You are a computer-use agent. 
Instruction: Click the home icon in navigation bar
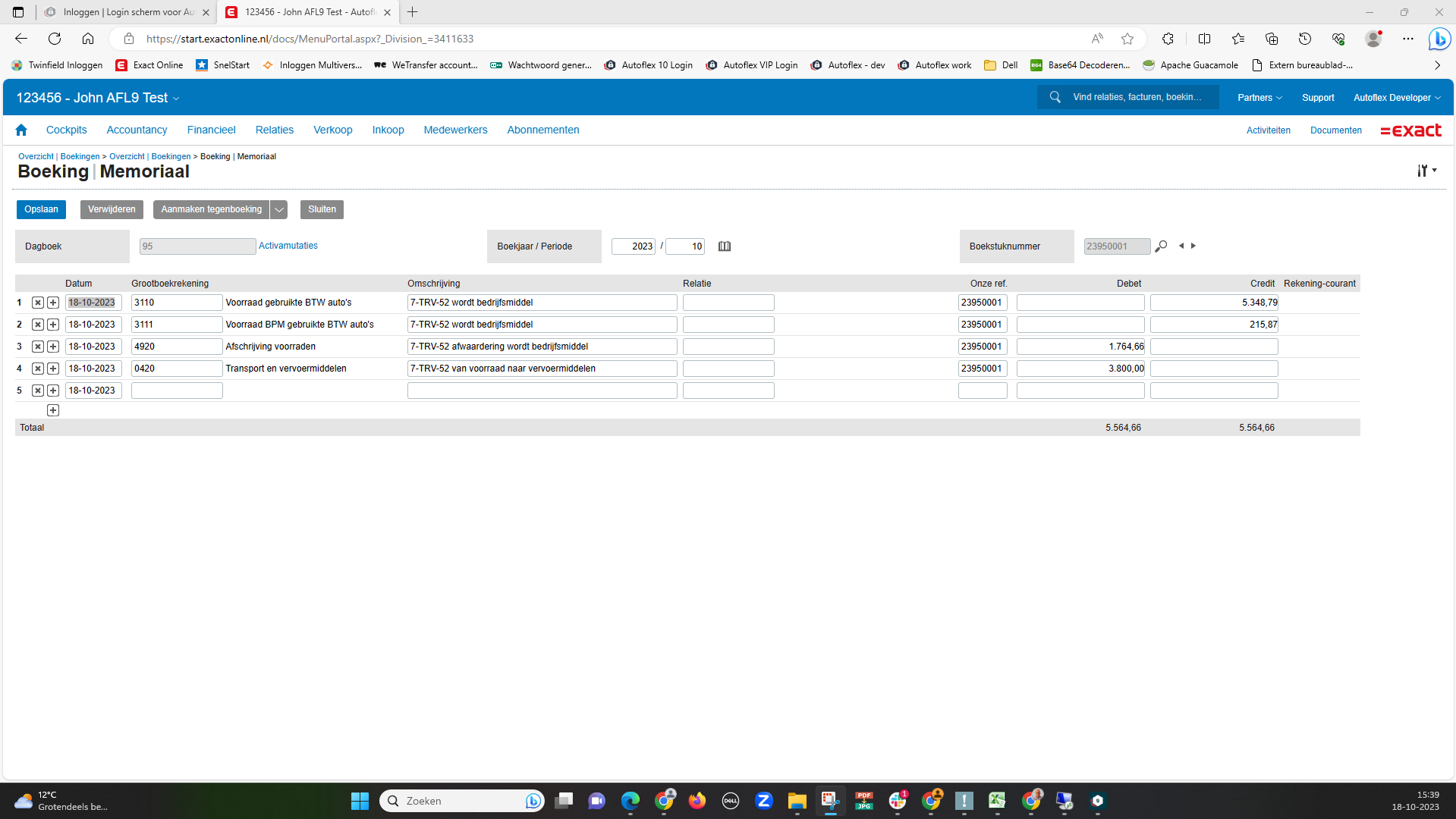[21, 130]
